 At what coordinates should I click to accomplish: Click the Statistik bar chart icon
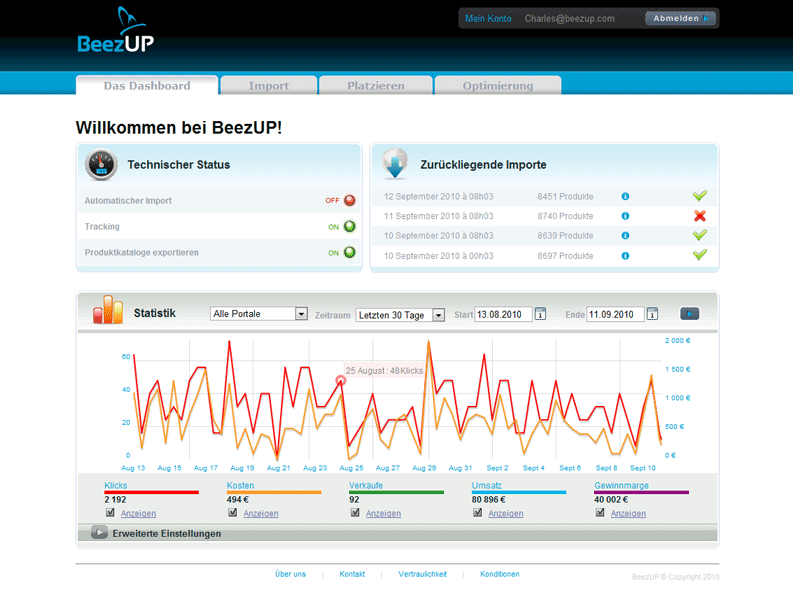click(108, 310)
